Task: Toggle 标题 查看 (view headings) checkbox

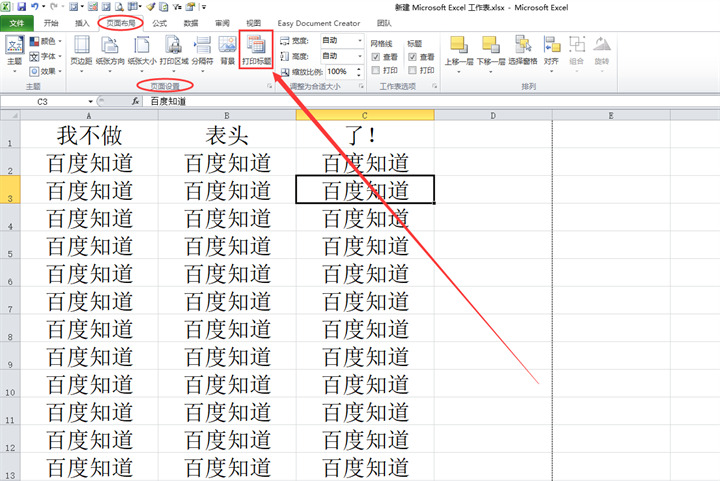Action: (x=412, y=57)
